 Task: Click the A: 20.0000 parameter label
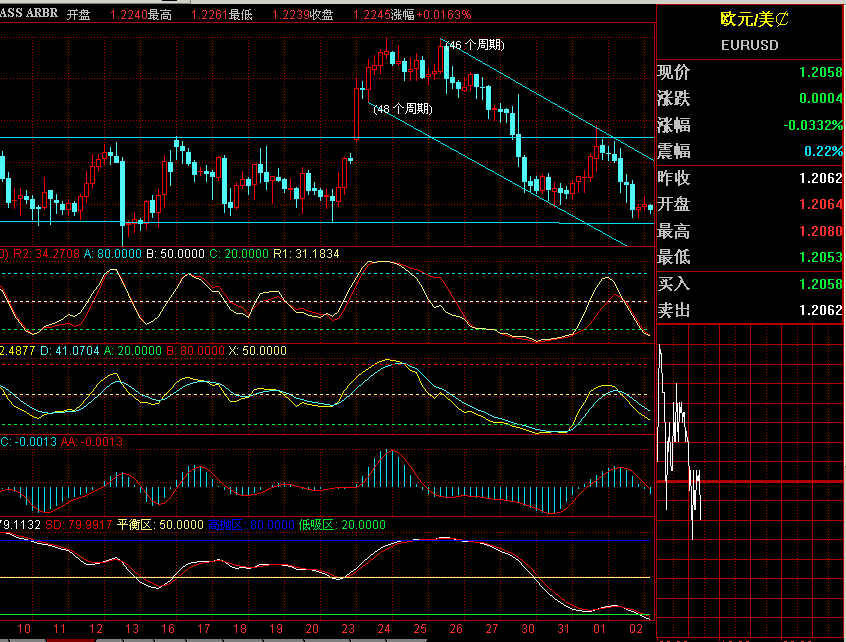tap(133, 351)
